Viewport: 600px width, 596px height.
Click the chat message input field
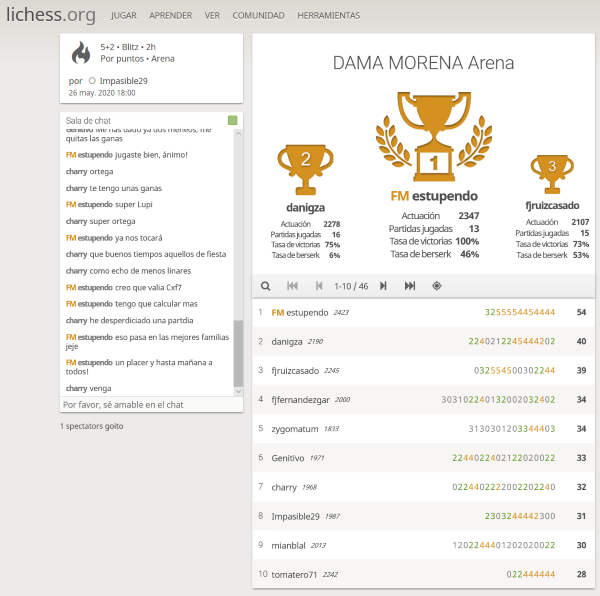150,405
